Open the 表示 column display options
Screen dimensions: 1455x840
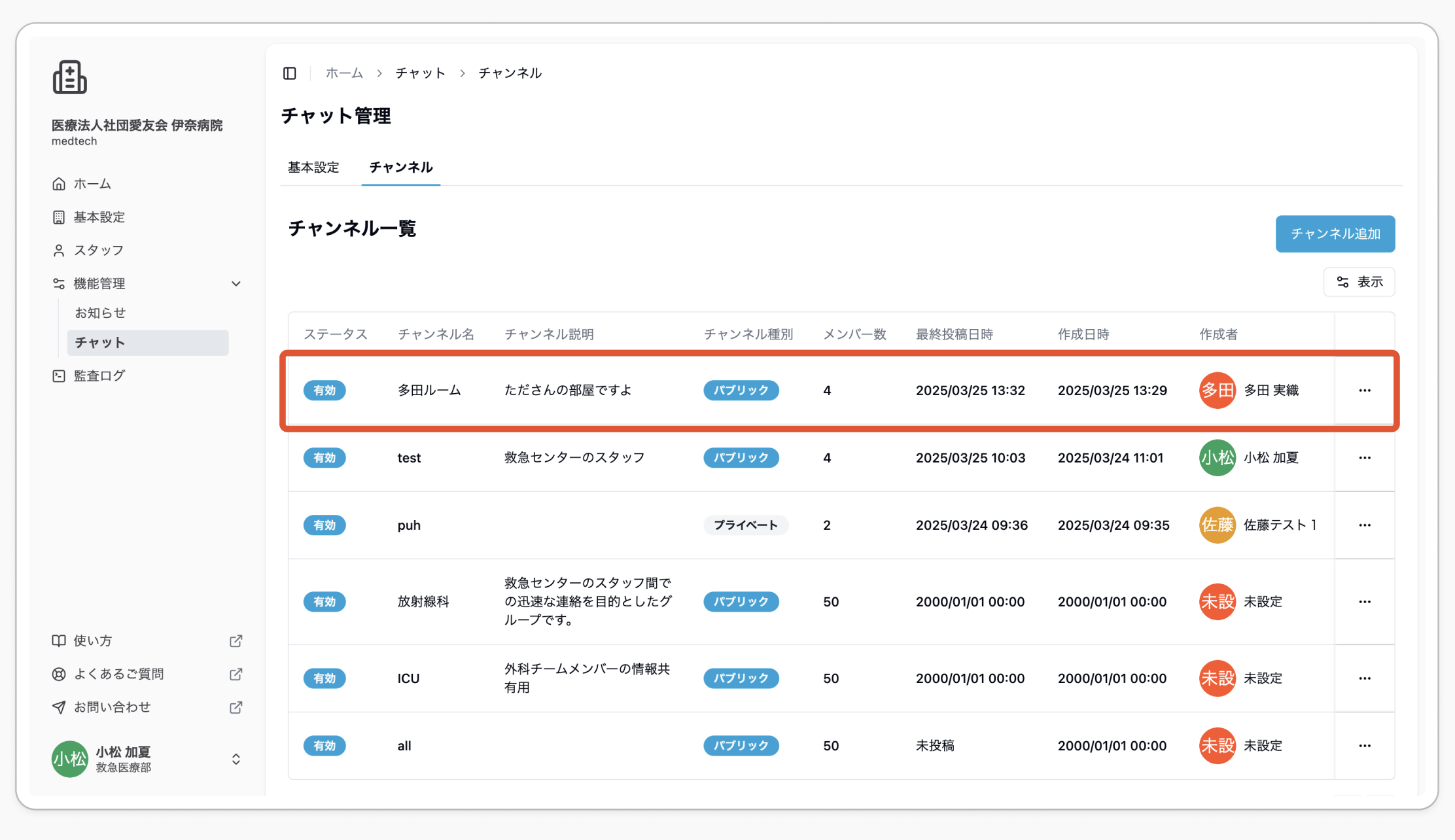[1359, 282]
